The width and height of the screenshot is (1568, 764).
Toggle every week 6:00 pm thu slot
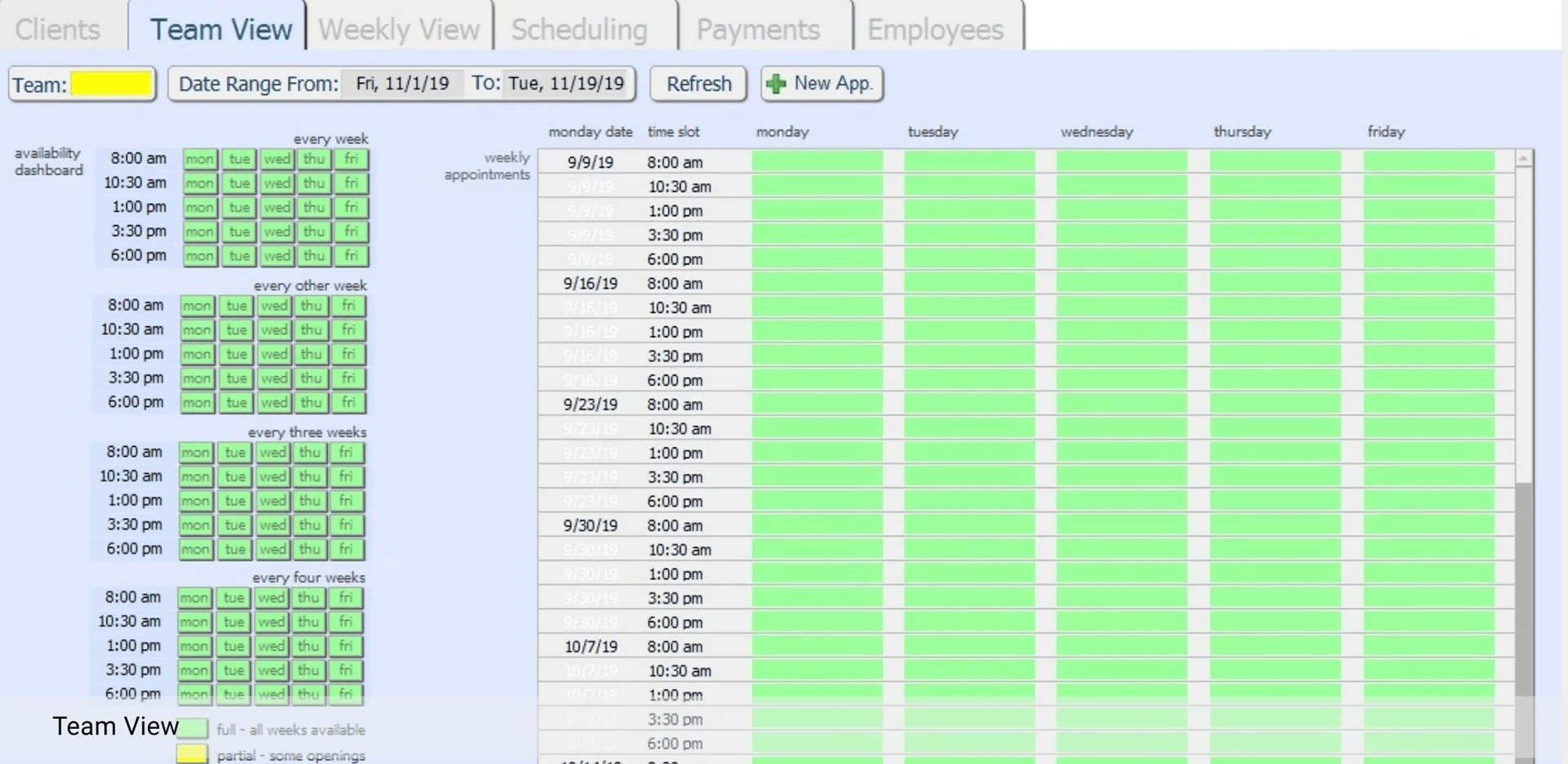314,256
